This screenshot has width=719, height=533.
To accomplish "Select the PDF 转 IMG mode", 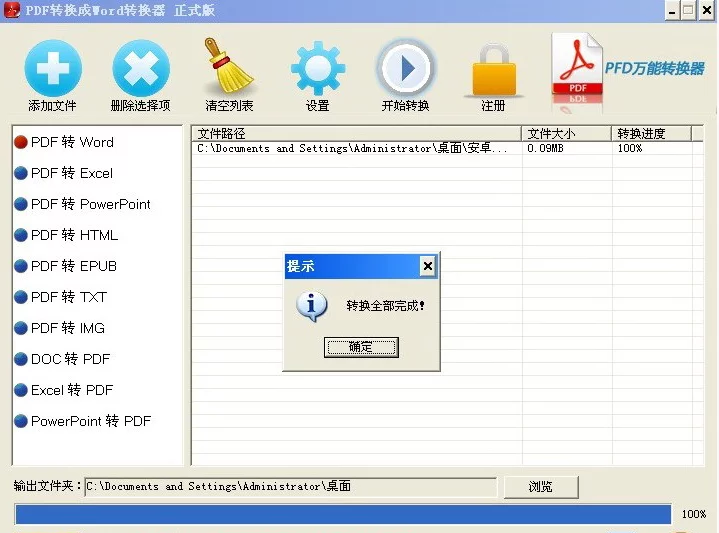I will tap(60, 328).
